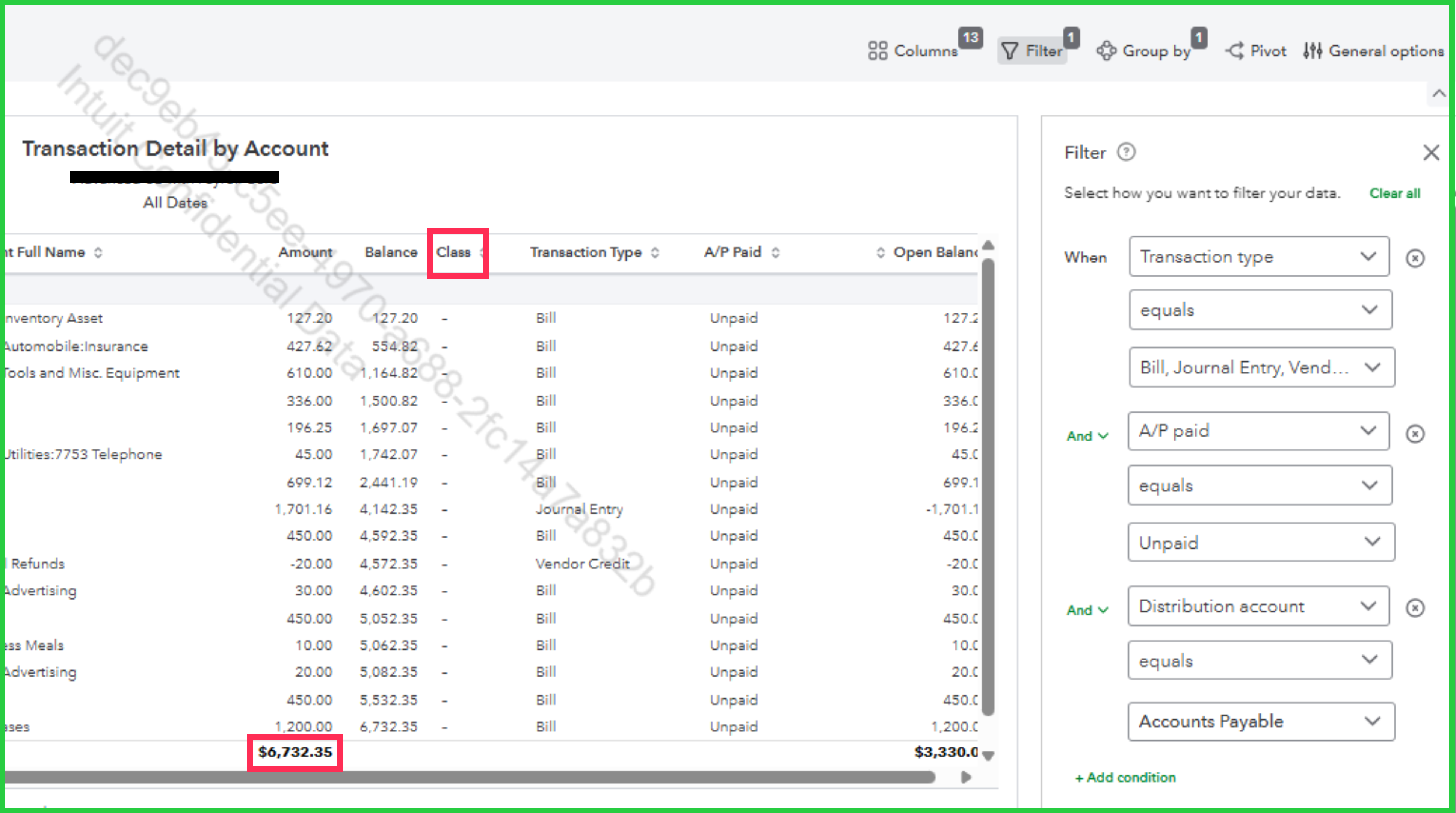Open the Columns panel
Image resolution: width=1456 pixels, height=813 pixels.
pos(913,51)
